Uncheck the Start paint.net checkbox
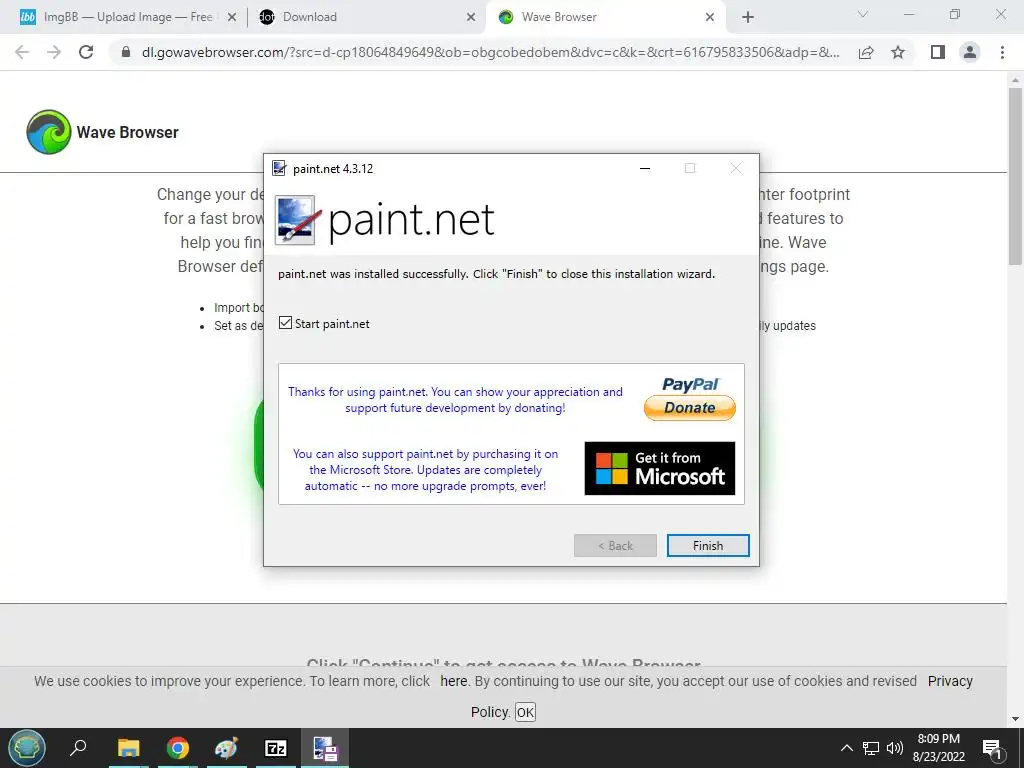1024x768 pixels. (x=285, y=323)
